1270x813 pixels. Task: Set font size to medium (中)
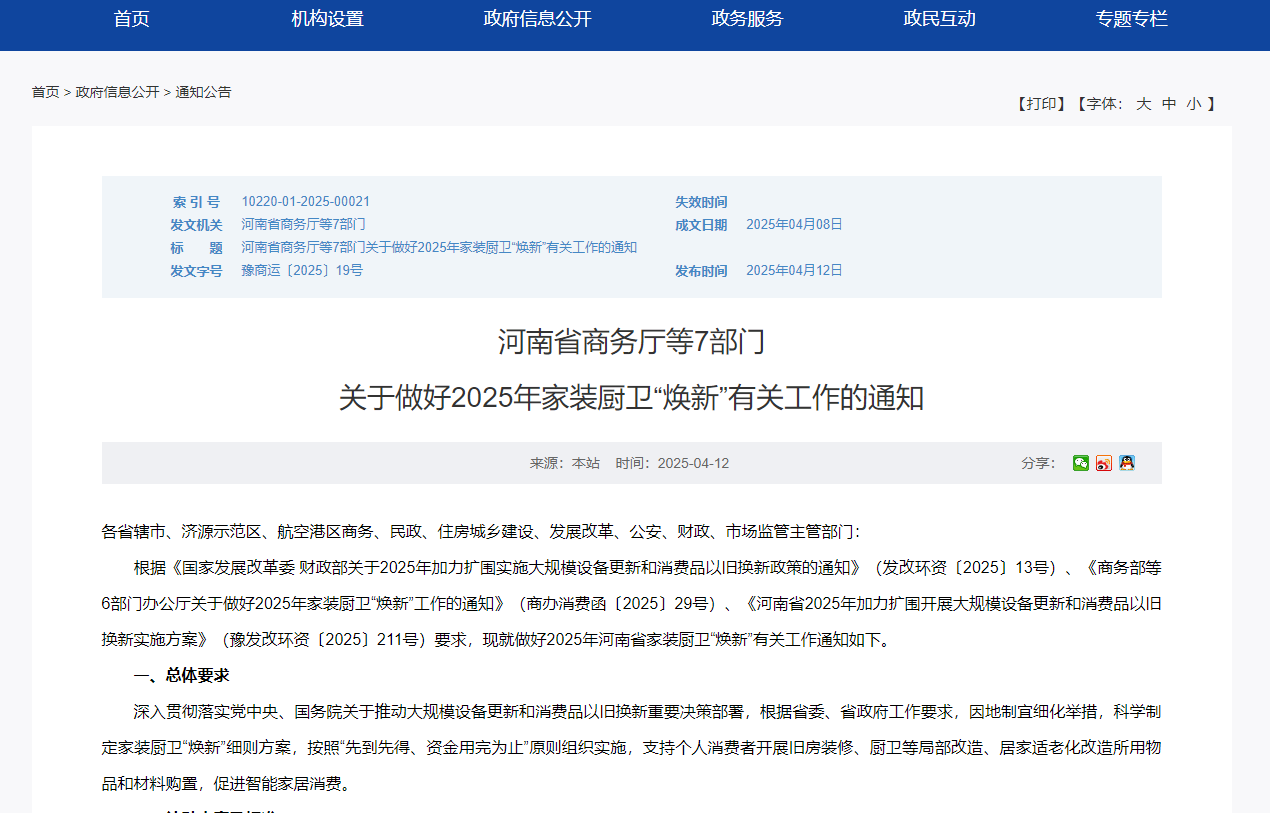[1169, 104]
